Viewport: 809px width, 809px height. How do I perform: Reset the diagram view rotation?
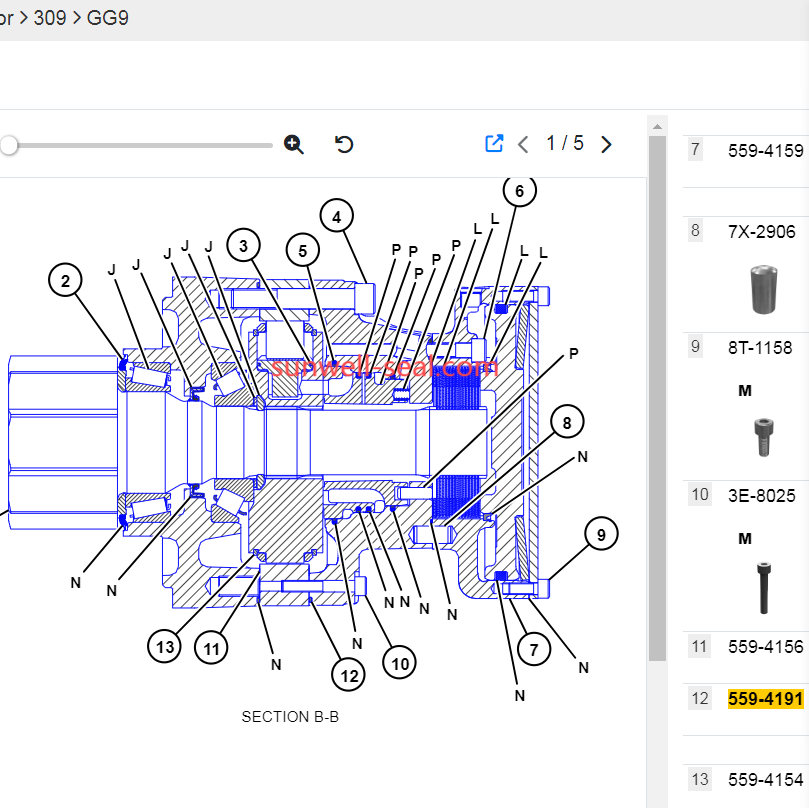pos(344,144)
